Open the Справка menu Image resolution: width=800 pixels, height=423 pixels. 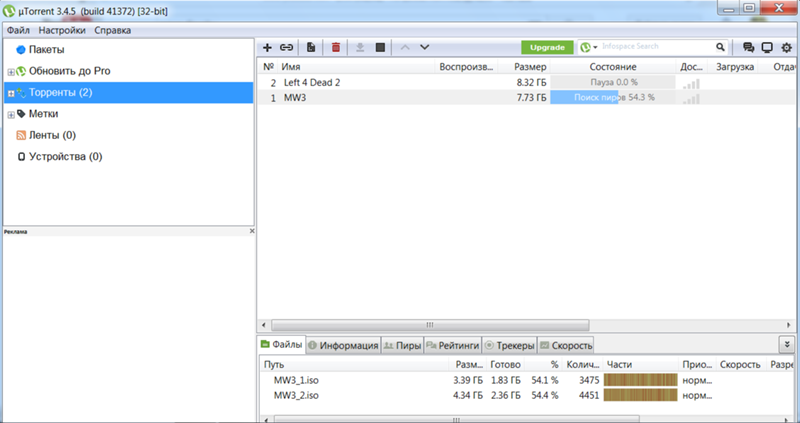tap(112, 30)
